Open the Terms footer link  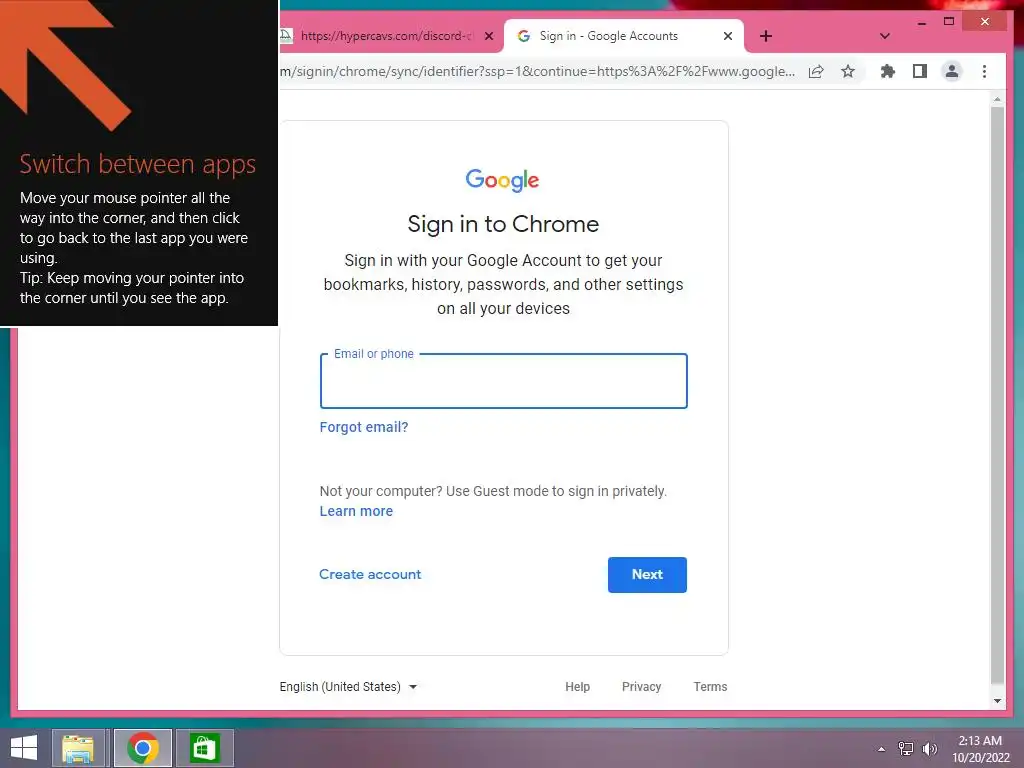coord(710,687)
